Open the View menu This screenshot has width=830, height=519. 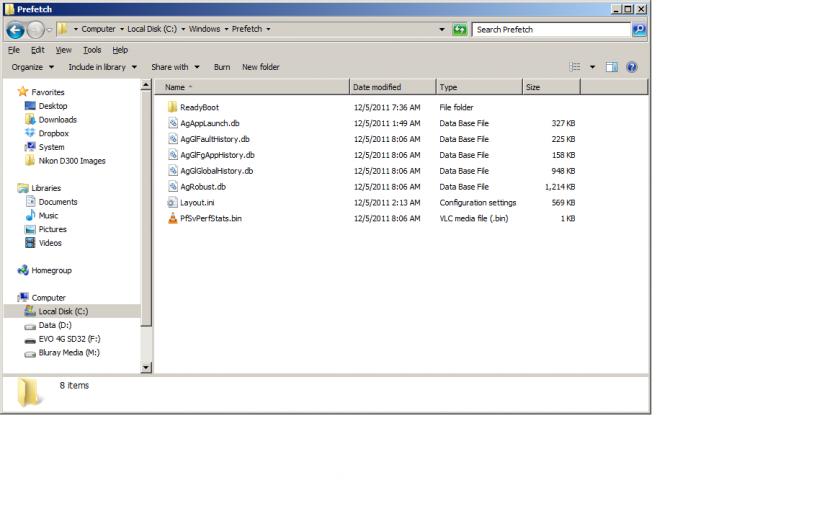[64, 50]
